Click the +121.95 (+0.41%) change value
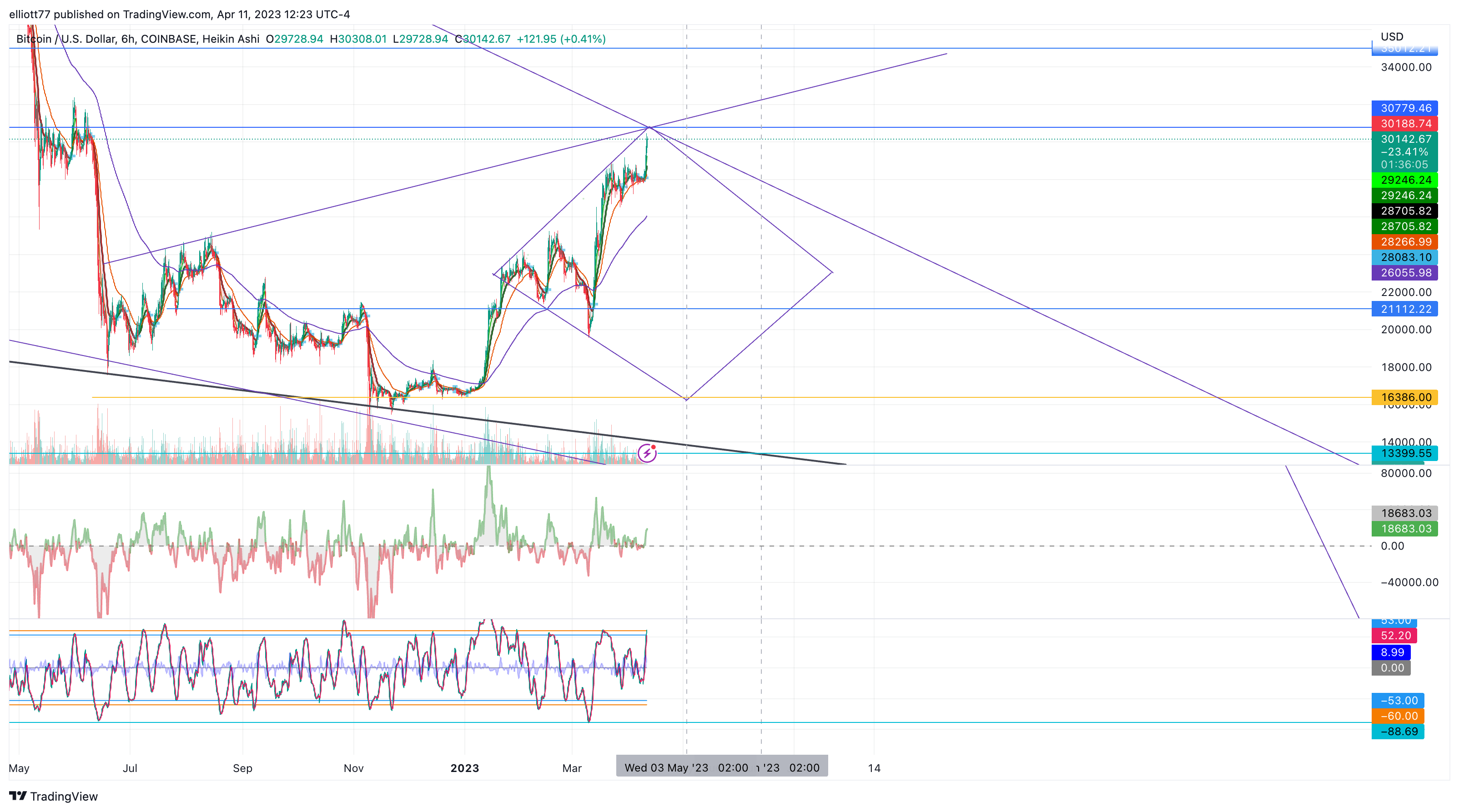The image size is (1459, 812). (561, 39)
